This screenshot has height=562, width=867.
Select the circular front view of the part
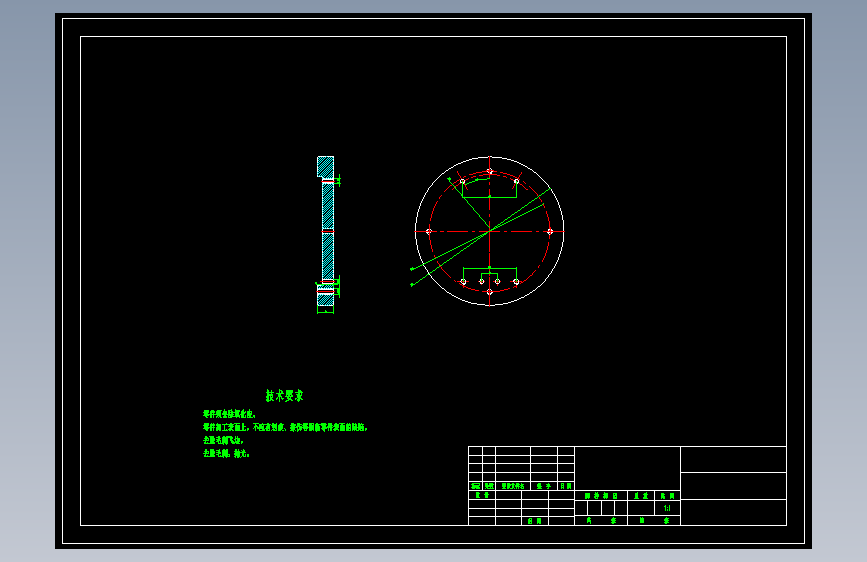[x=489, y=231]
